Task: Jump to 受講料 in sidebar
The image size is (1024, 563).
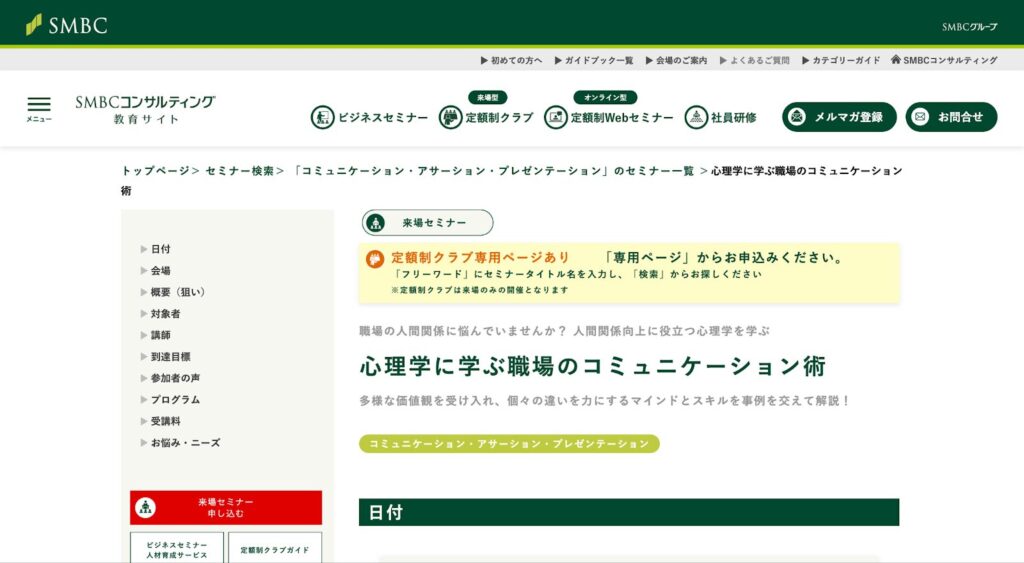Action: click(165, 421)
